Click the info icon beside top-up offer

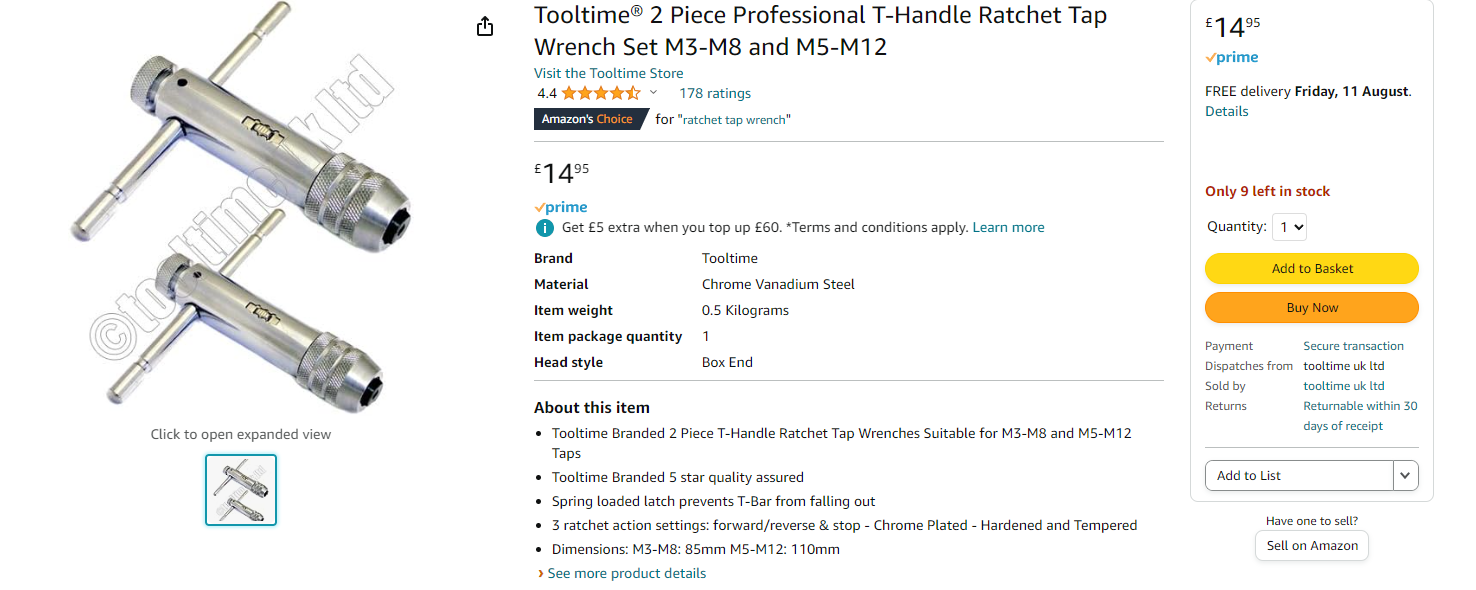tap(545, 228)
